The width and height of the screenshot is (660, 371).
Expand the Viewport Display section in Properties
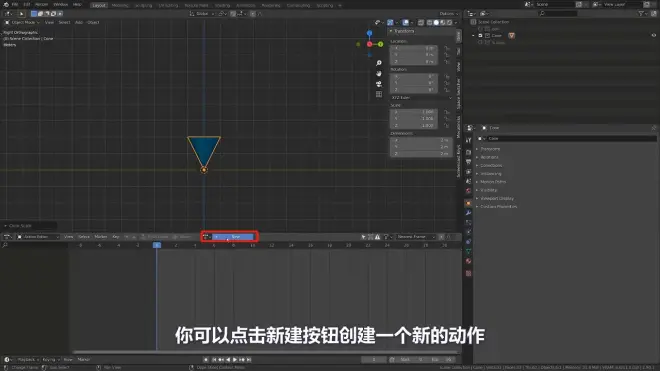pos(497,198)
